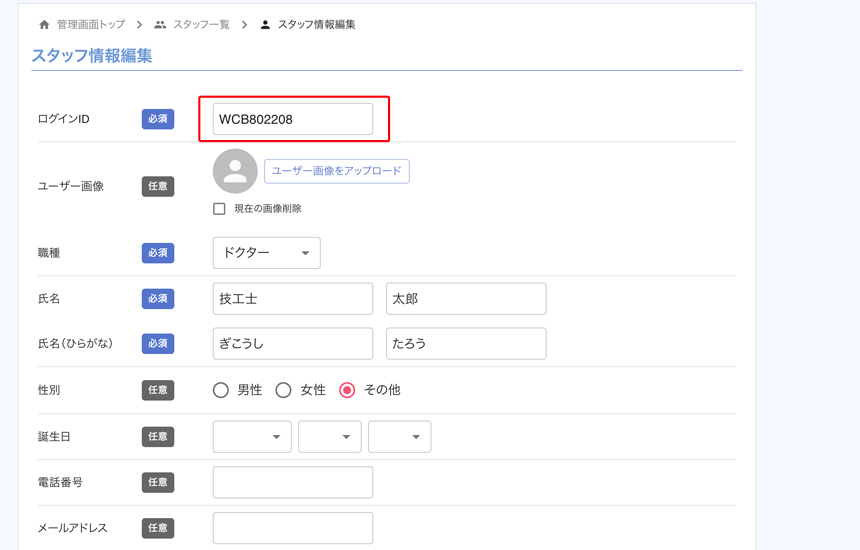Image resolution: width=860 pixels, height=550 pixels.
Task: Click the メールアドレス input field
Action: [x=293, y=528]
